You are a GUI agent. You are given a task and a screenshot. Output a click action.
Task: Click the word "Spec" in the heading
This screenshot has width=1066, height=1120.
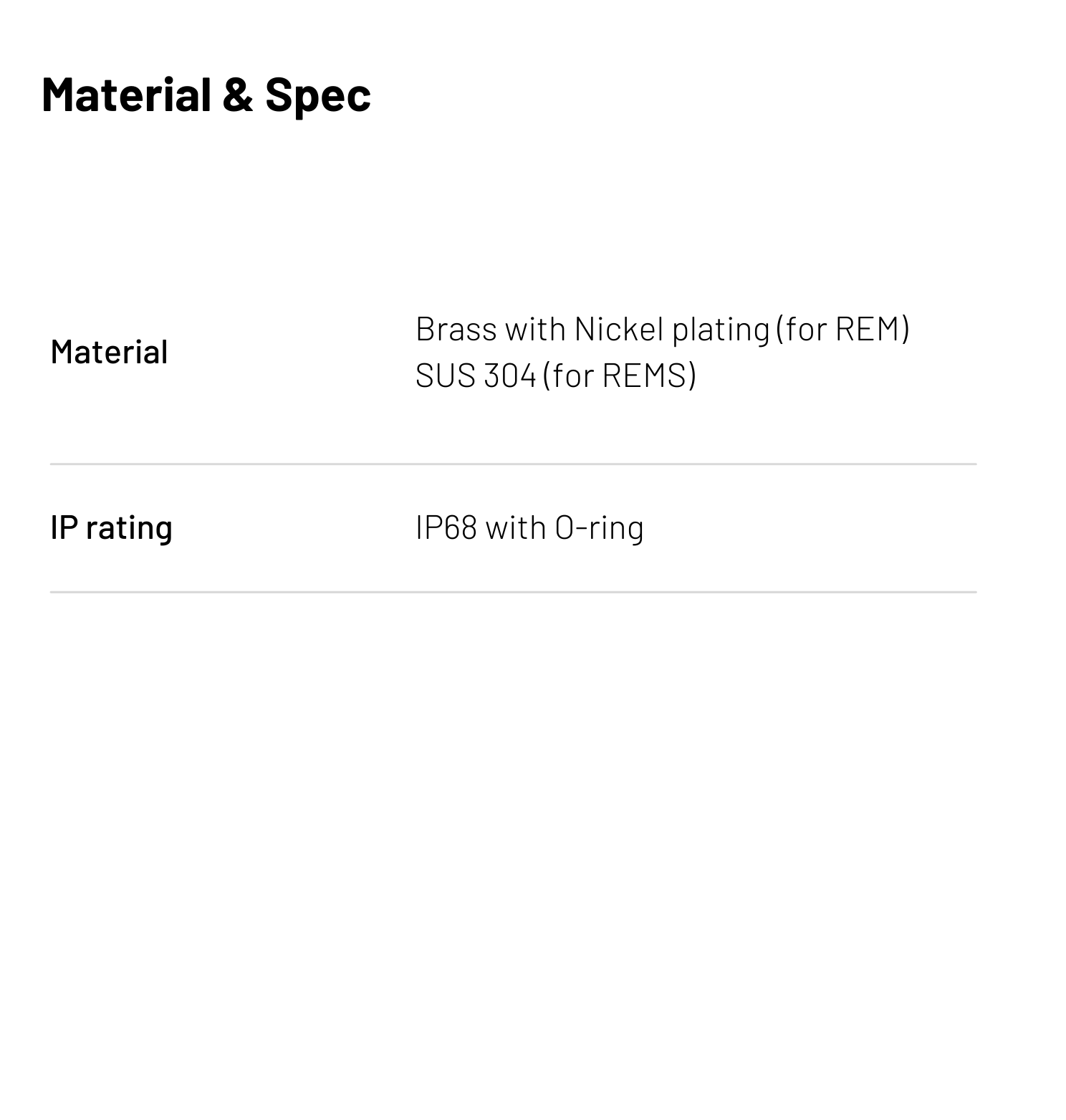click(x=317, y=94)
